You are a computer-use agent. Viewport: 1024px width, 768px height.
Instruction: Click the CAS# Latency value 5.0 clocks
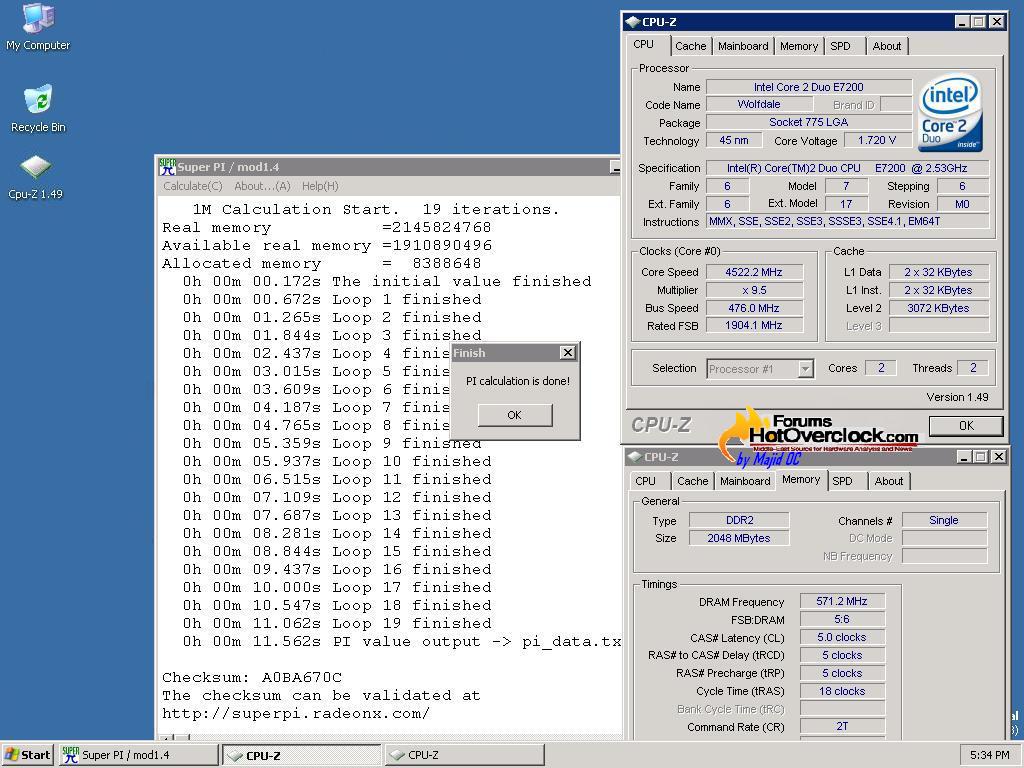842,637
